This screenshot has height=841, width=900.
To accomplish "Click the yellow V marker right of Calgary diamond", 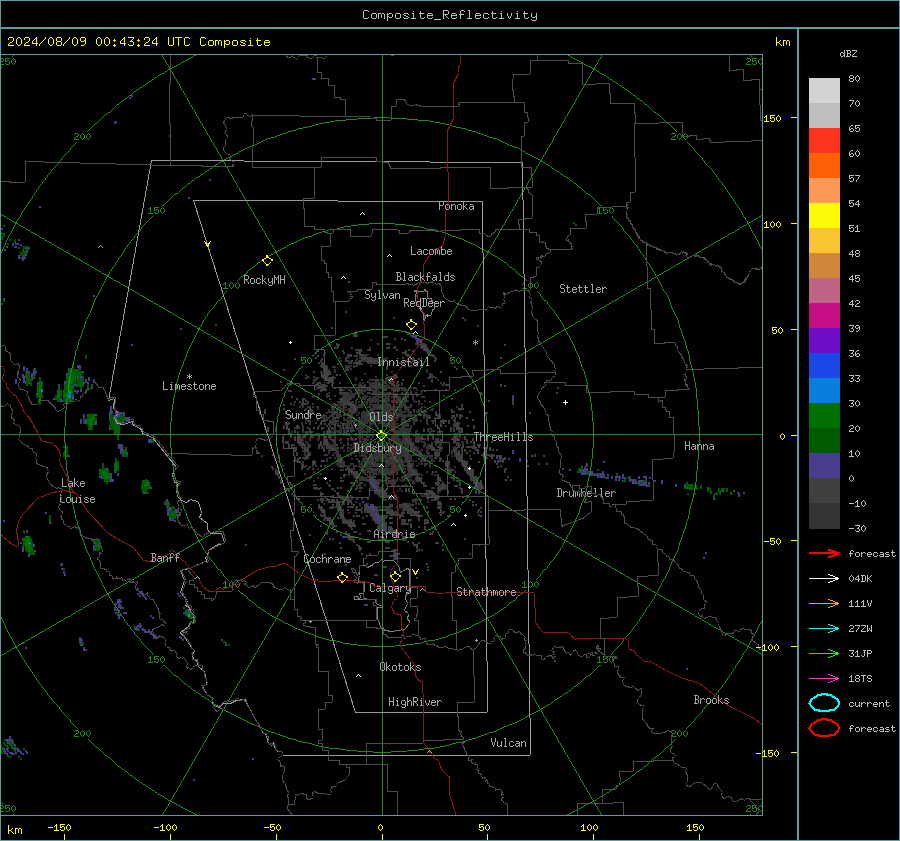I will point(415,572).
